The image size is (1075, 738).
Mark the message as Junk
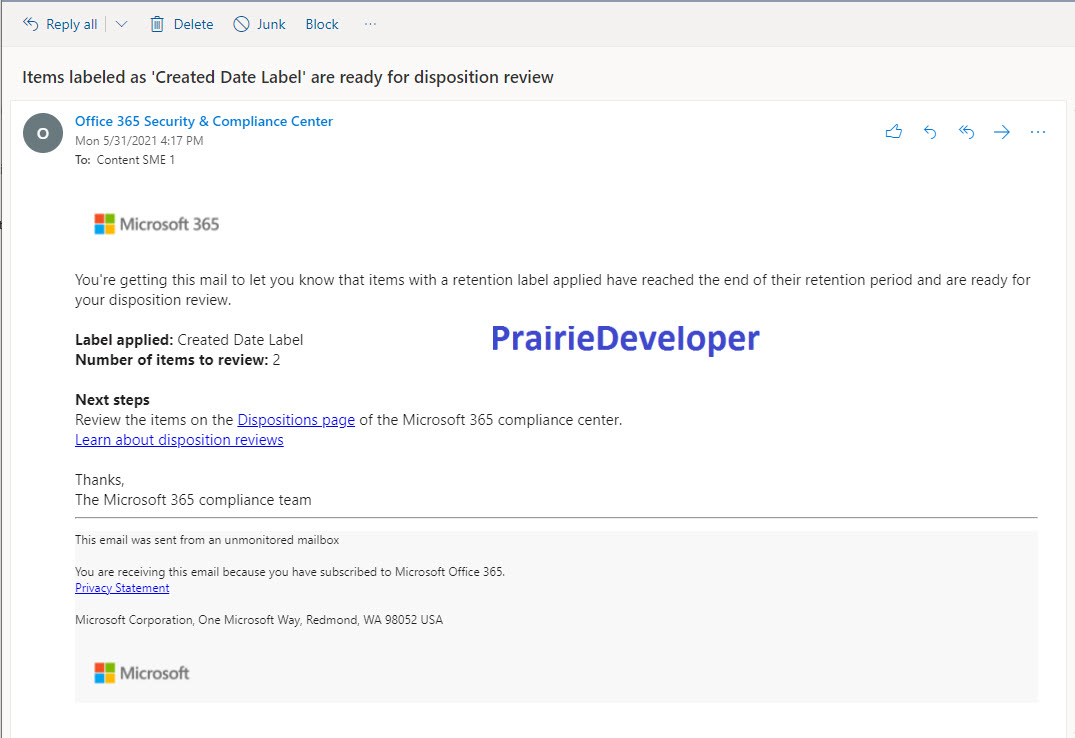pos(260,24)
